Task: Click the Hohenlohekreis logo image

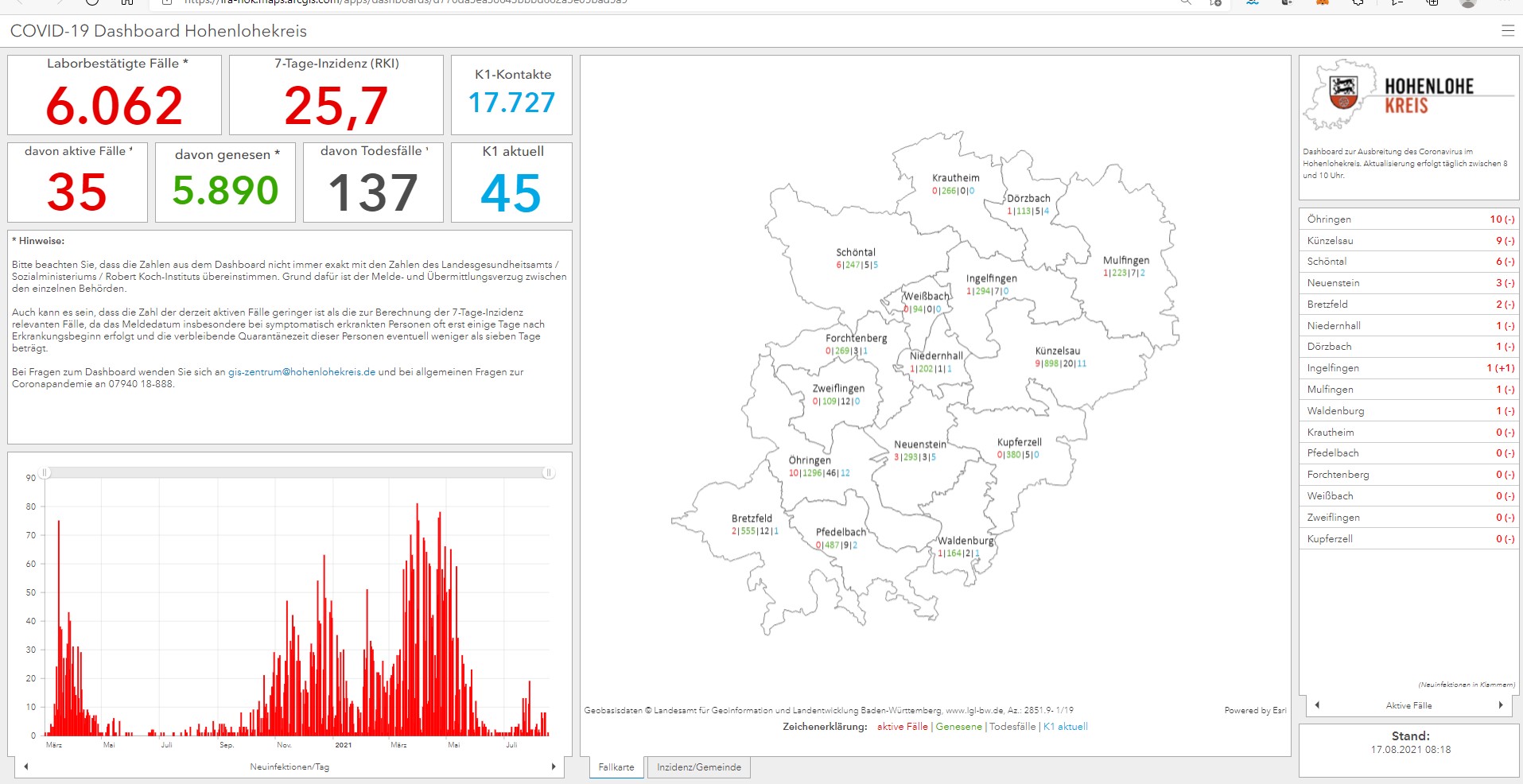Action: 1342,95
